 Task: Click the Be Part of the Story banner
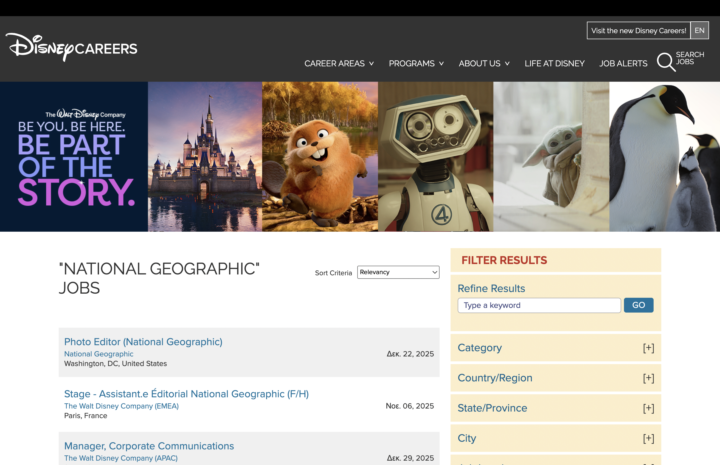pos(74,157)
